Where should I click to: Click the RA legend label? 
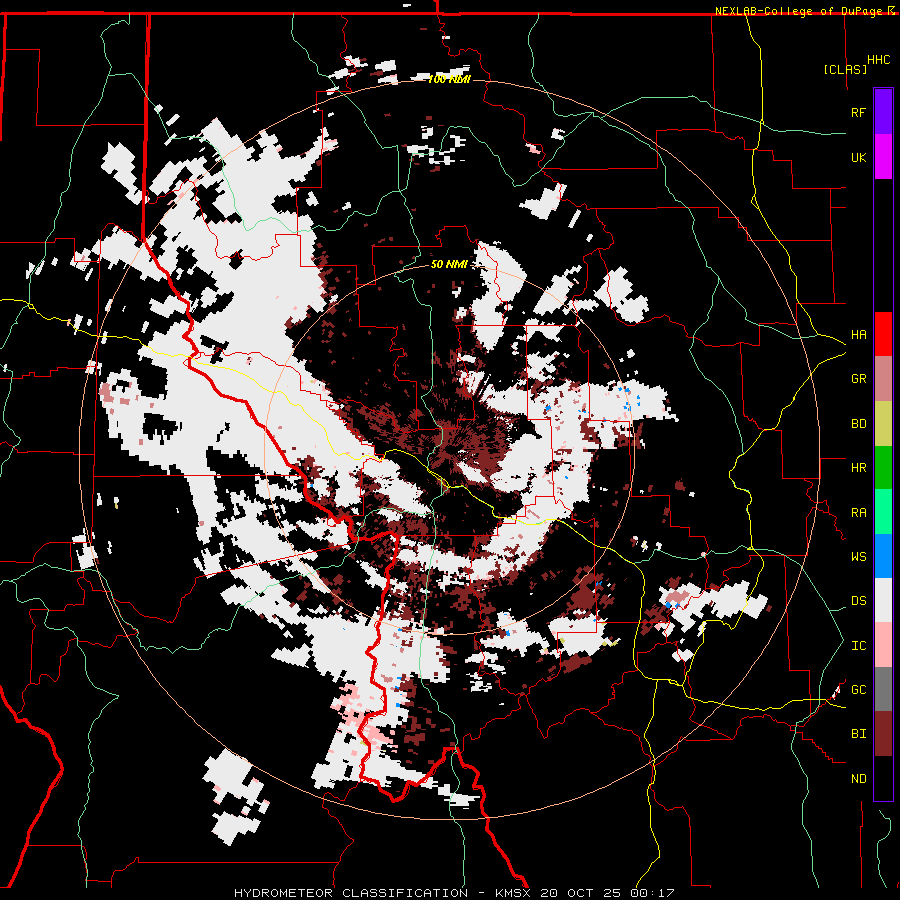[x=858, y=513]
